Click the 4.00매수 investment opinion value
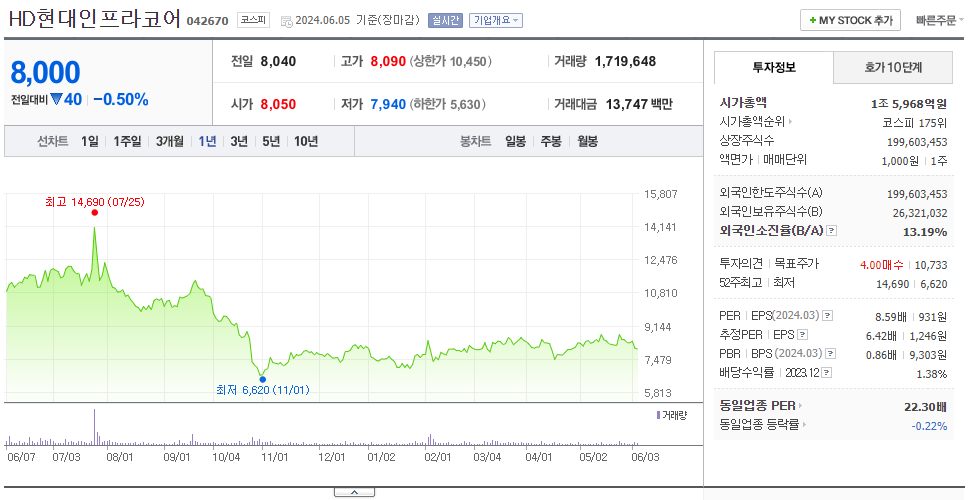The width and height of the screenshot is (968, 500). [882, 265]
